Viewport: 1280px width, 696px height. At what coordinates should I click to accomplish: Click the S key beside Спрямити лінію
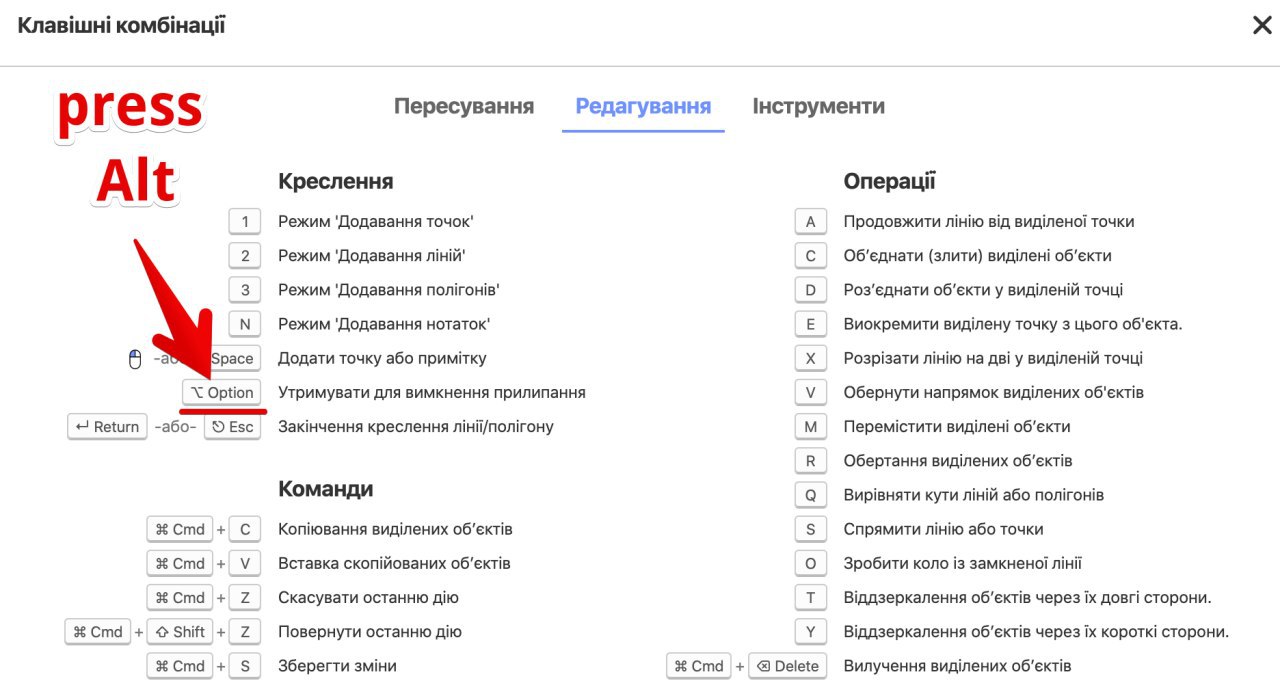811,529
